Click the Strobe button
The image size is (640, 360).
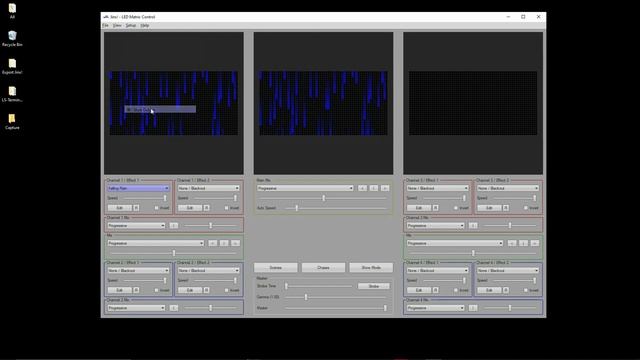point(374,286)
